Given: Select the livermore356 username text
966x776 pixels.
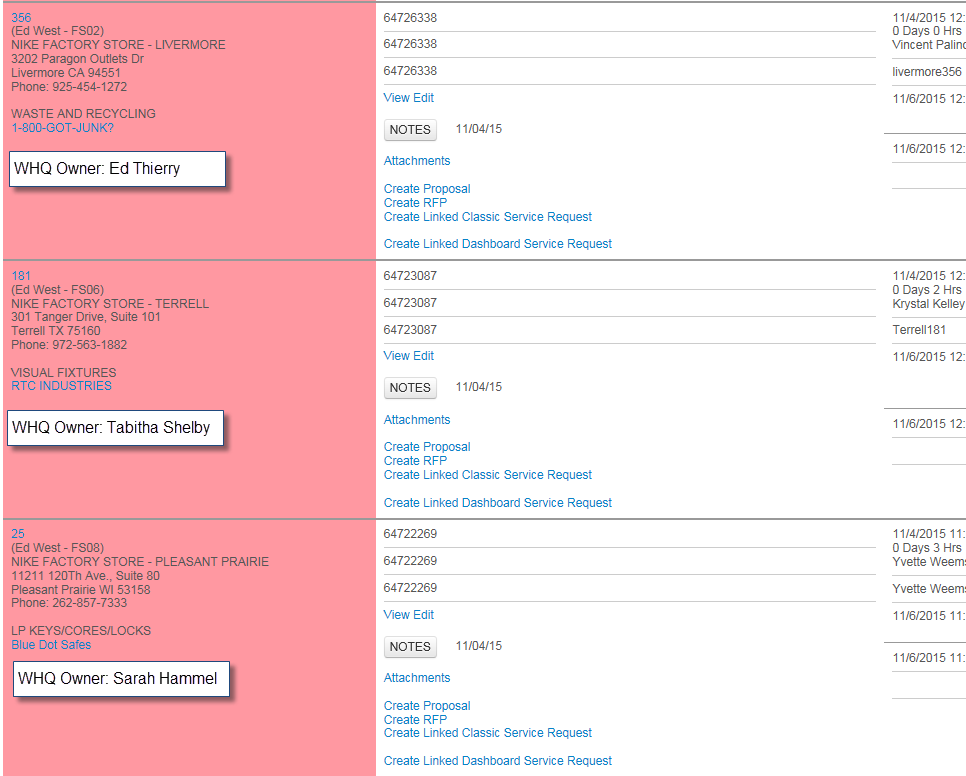Looking at the screenshot, I should pos(927,72).
